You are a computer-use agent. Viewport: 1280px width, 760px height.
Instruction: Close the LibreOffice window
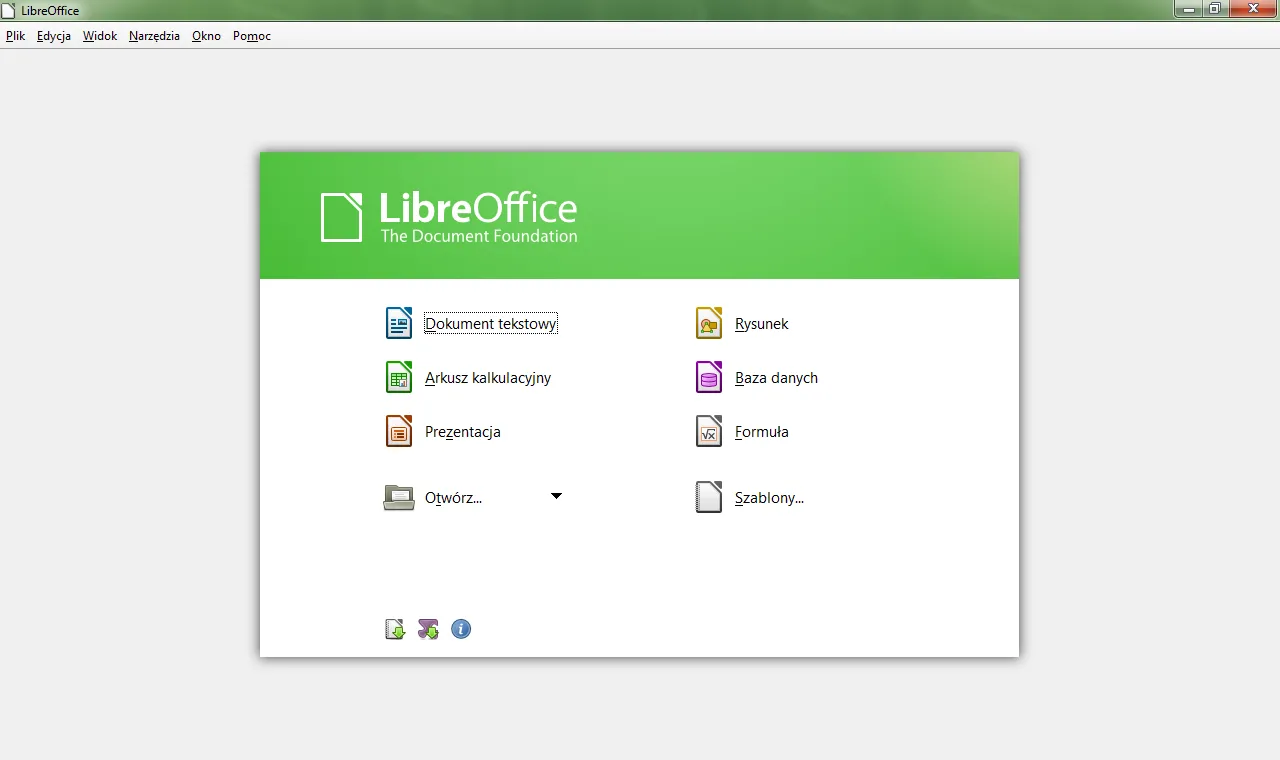[x=1253, y=9]
